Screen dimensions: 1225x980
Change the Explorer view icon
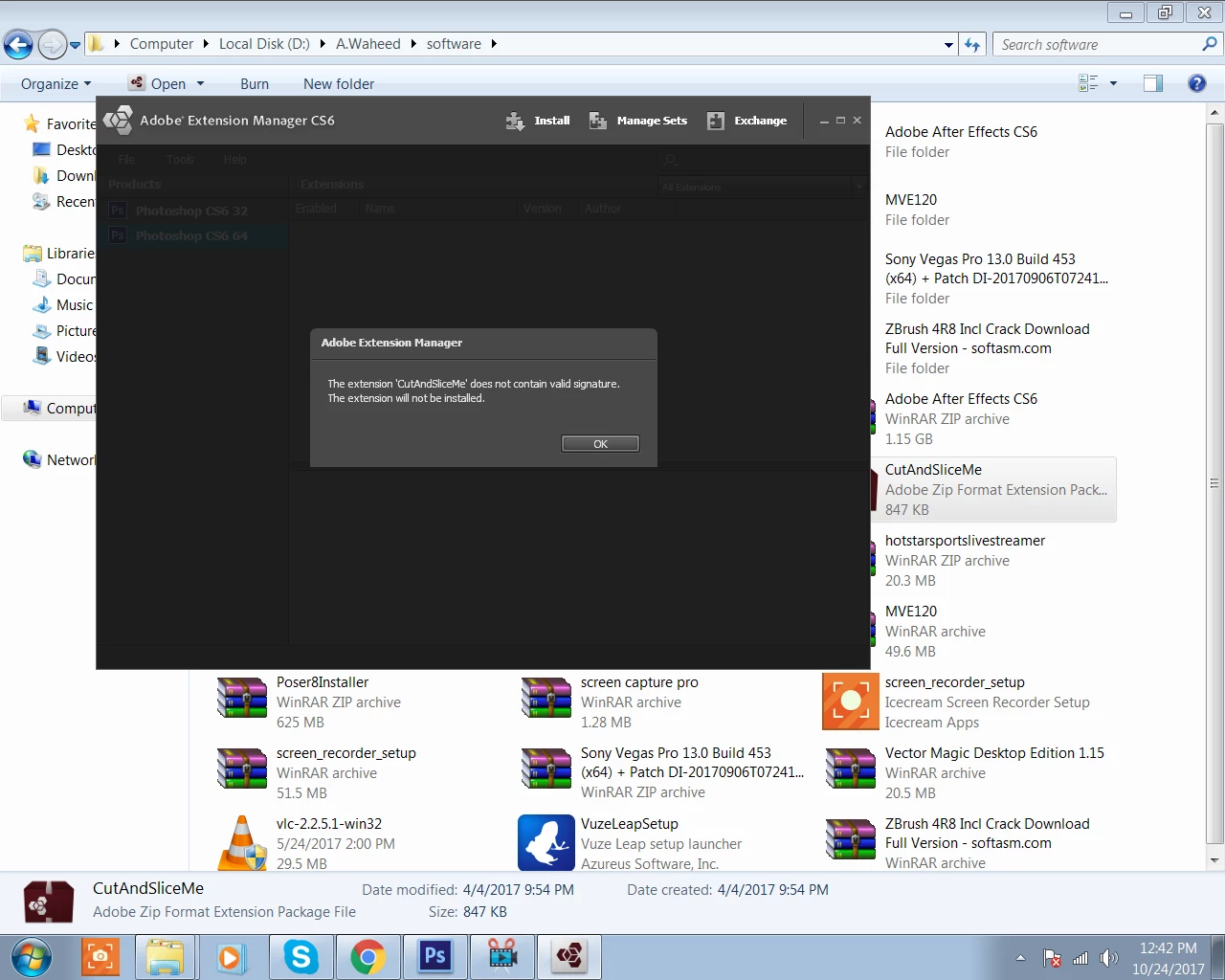click(x=1088, y=84)
